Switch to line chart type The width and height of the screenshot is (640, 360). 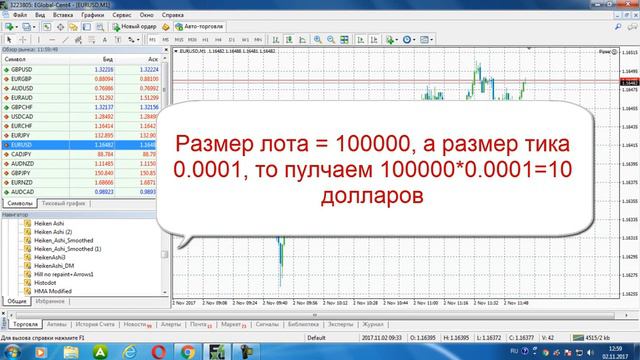[302, 40]
